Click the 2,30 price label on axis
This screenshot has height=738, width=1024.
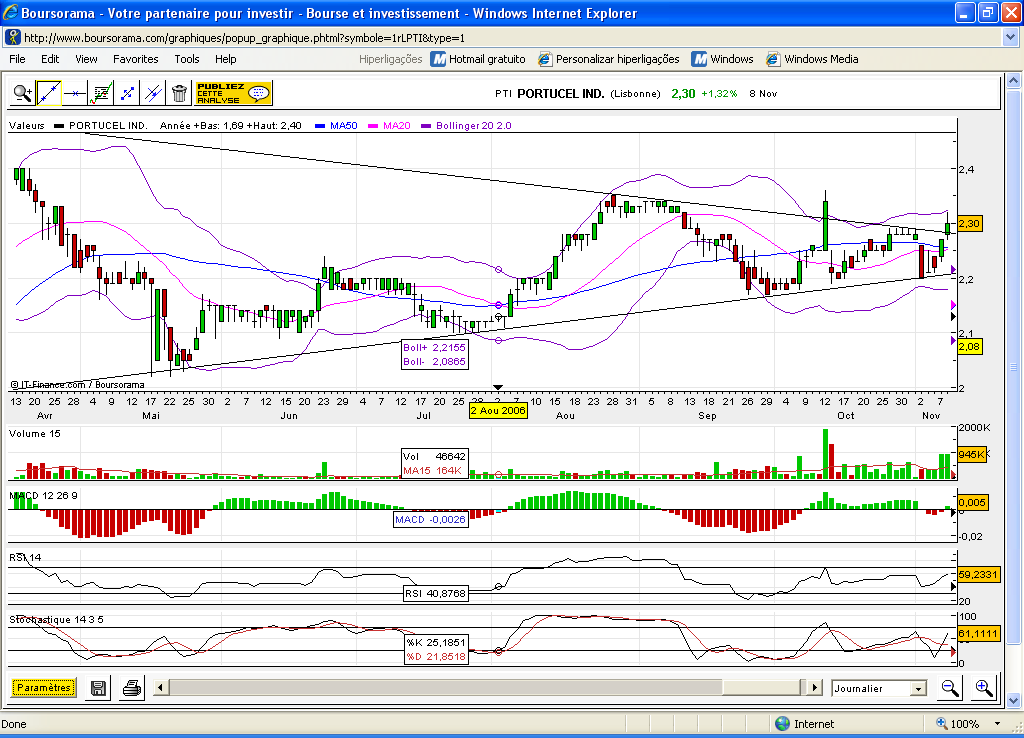pyautogui.click(x=970, y=223)
